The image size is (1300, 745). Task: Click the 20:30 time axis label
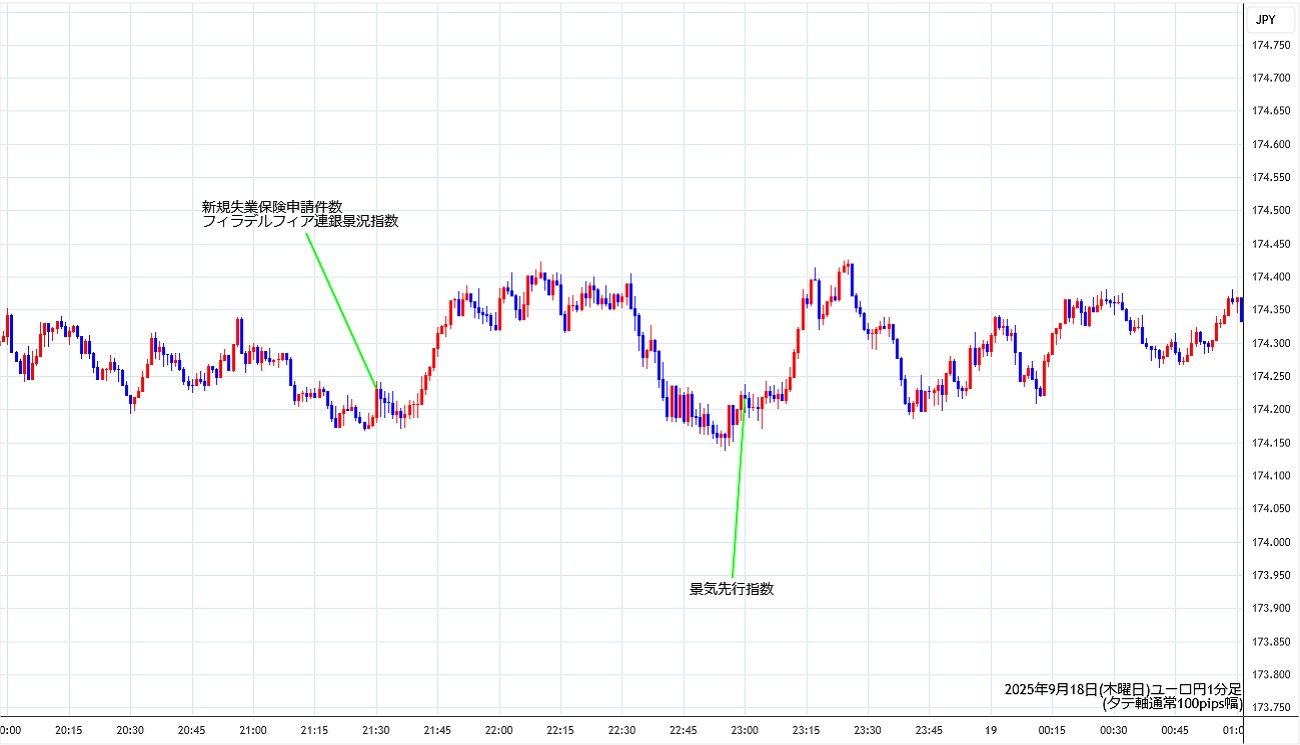(x=130, y=730)
